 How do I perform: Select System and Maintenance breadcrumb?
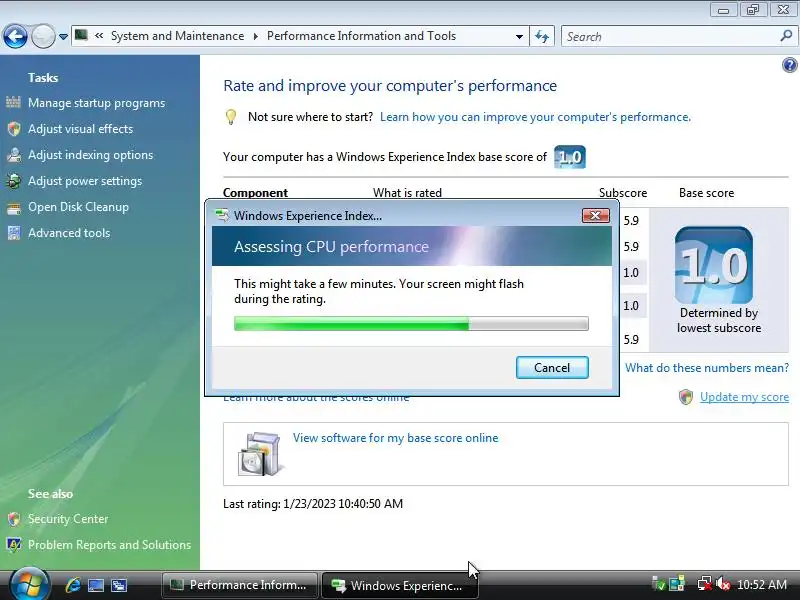tap(178, 36)
